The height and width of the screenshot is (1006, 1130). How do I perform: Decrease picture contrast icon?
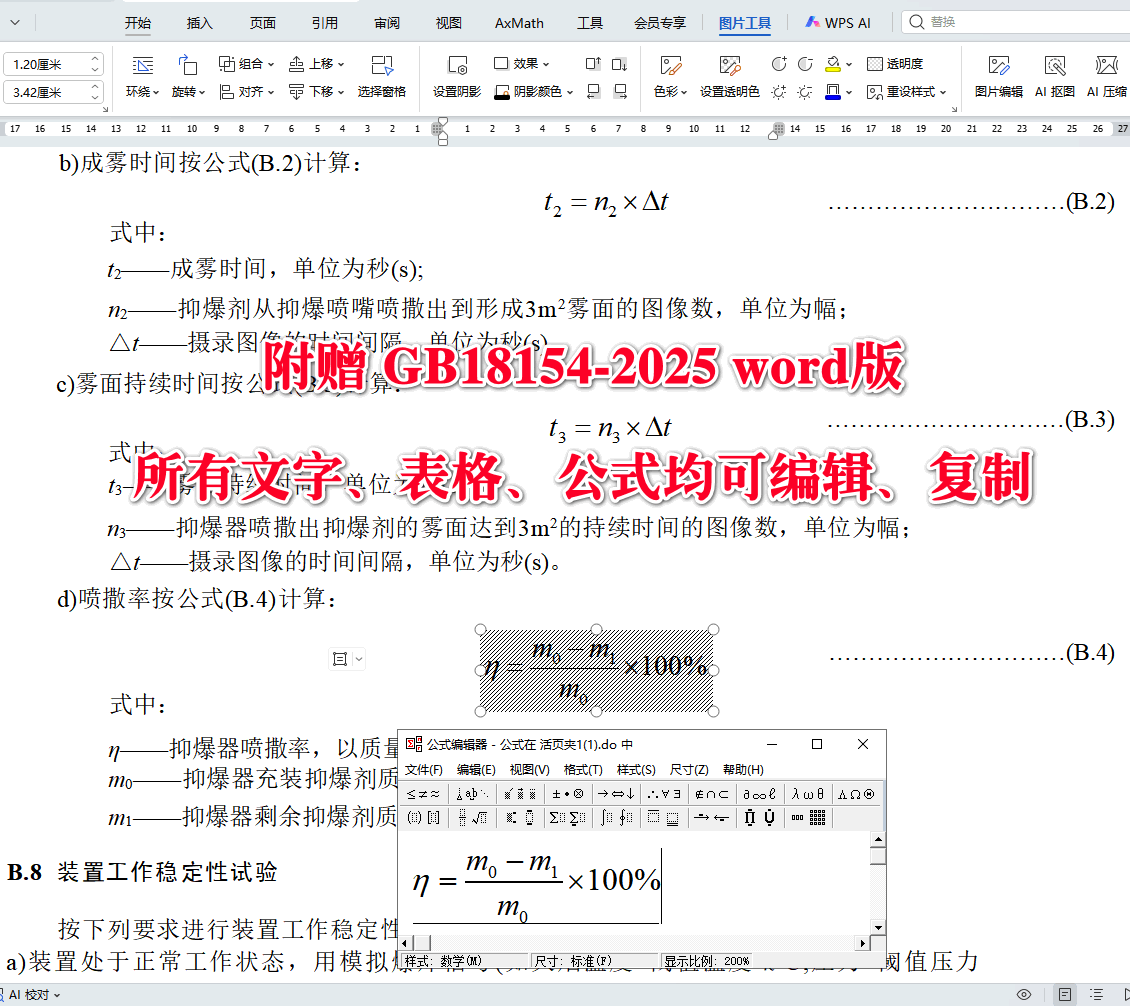804,63
